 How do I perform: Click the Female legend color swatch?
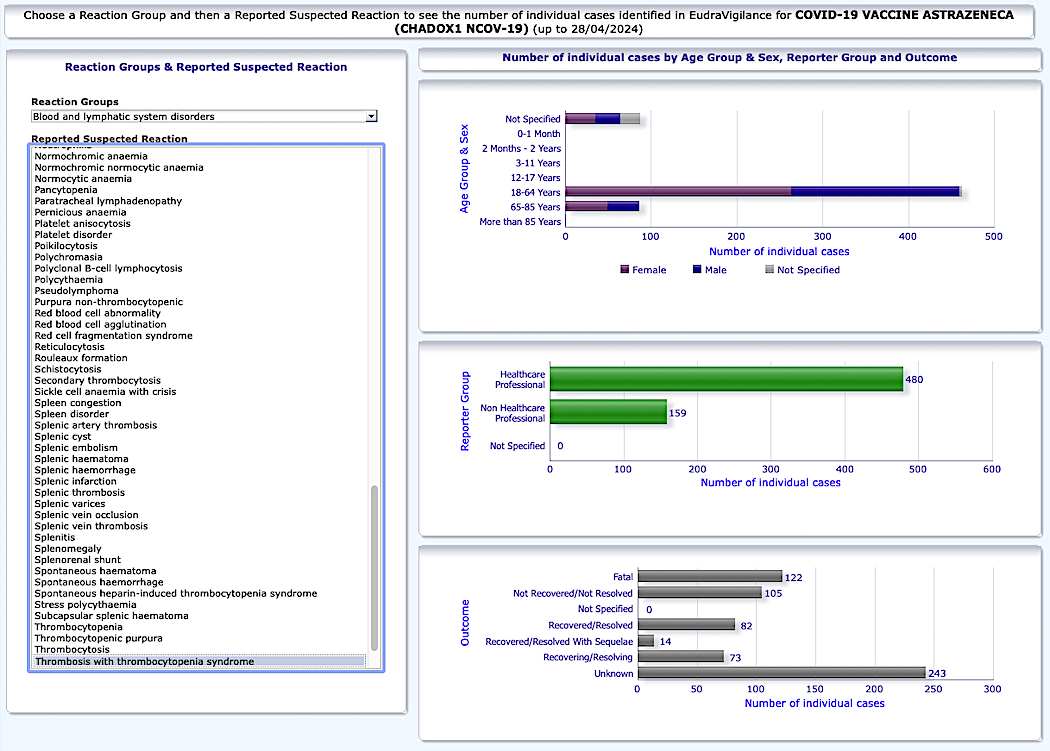[x=625, y=269]
